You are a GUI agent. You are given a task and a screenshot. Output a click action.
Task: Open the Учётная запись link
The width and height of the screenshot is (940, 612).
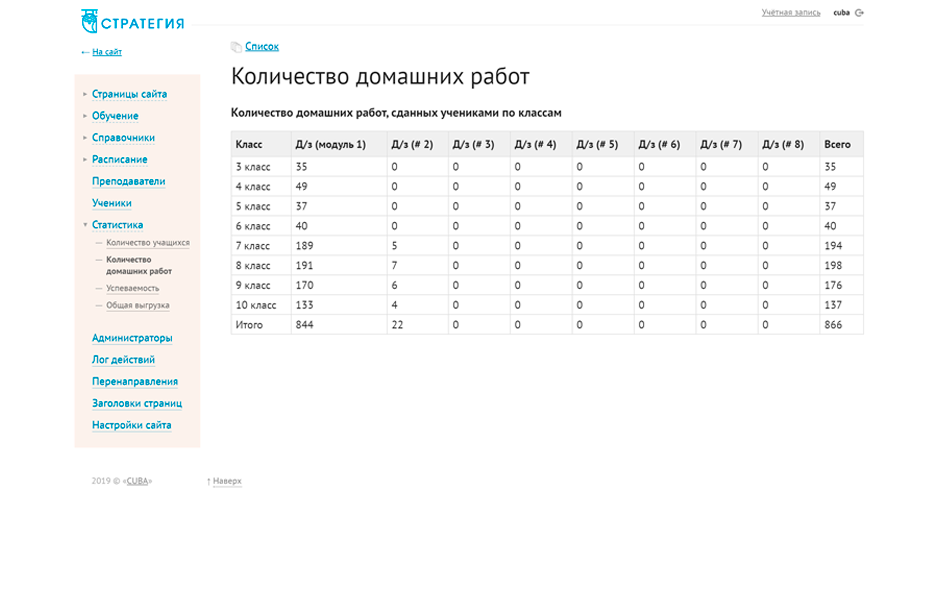click(x=790, y=13)
